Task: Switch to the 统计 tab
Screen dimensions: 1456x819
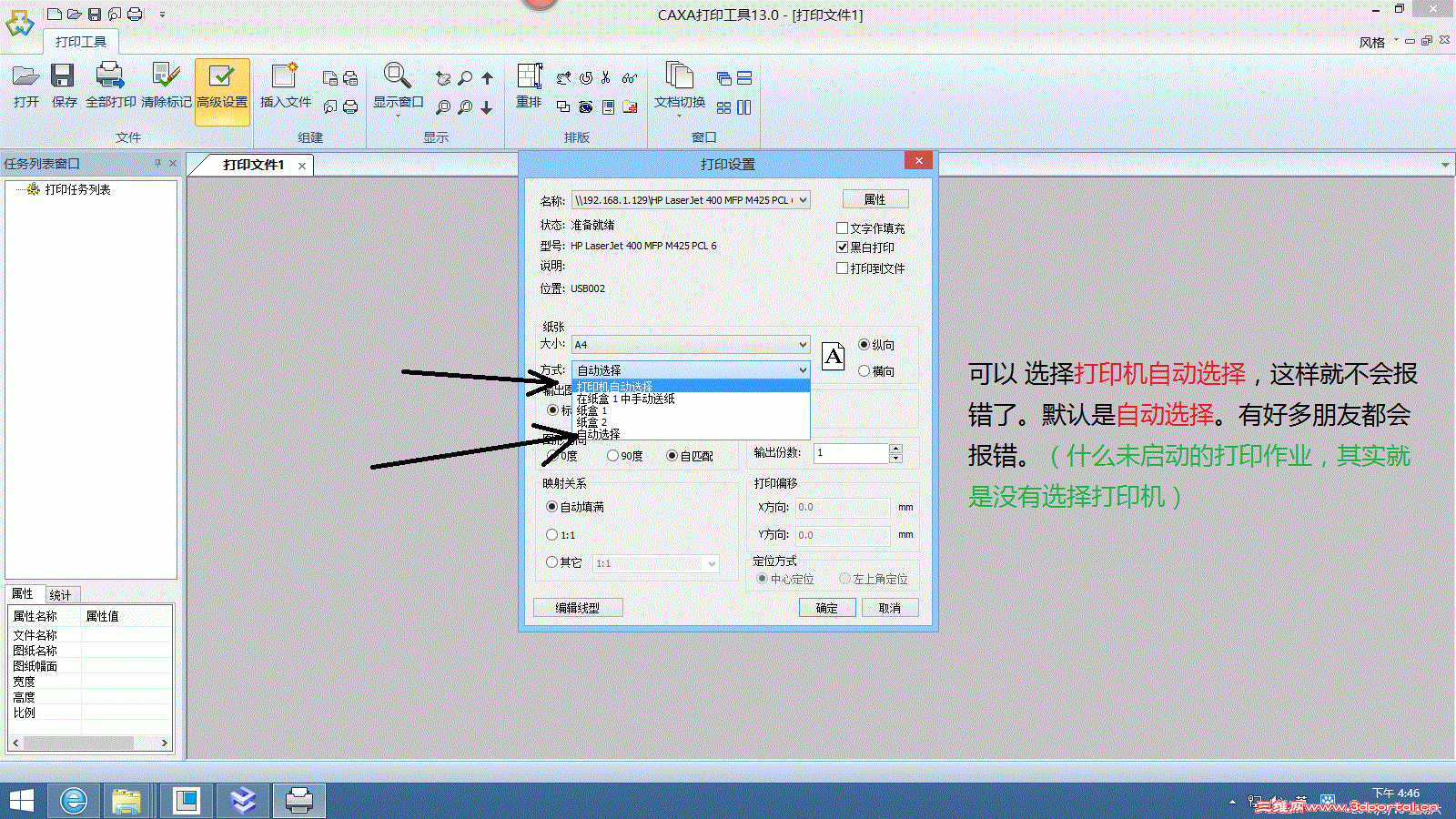Action: pyautogui.click(x=61, y=594)
